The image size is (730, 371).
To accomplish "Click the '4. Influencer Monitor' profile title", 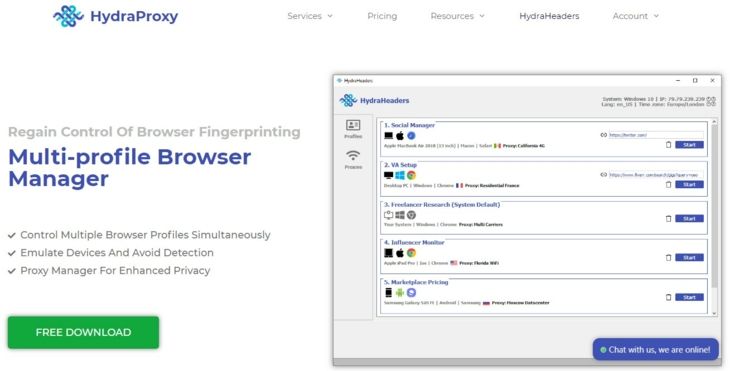I will [414, 243].
